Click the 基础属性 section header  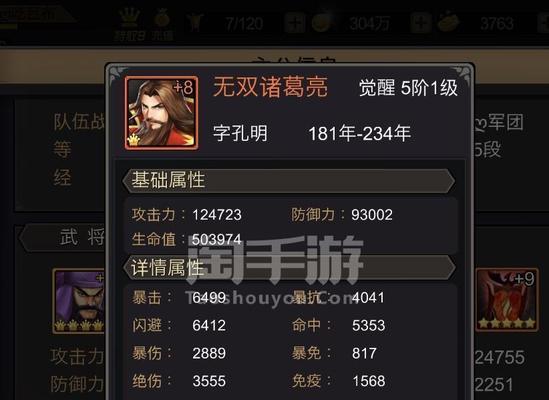289,180
